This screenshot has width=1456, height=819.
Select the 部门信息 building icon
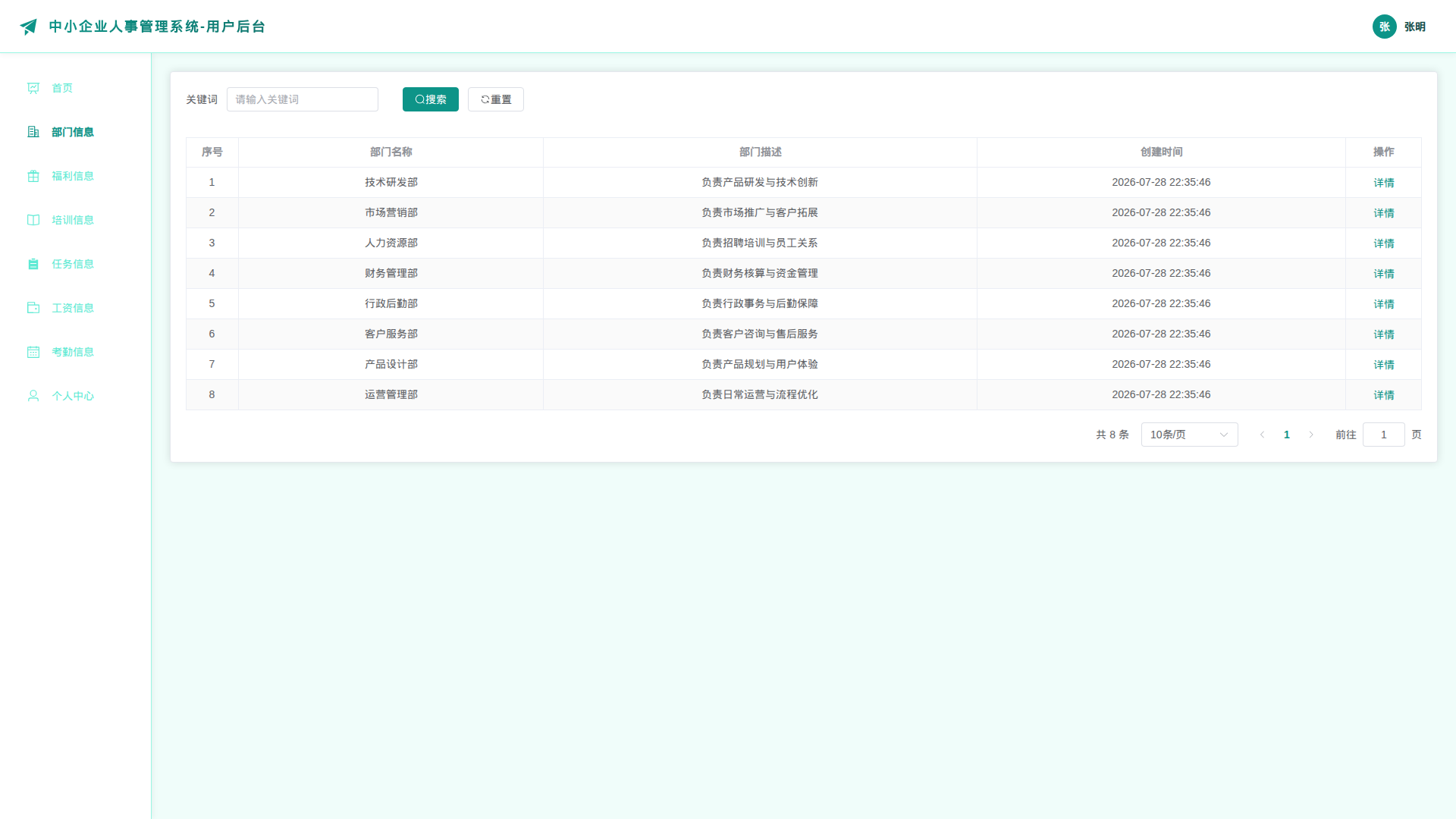pos(33,132)
